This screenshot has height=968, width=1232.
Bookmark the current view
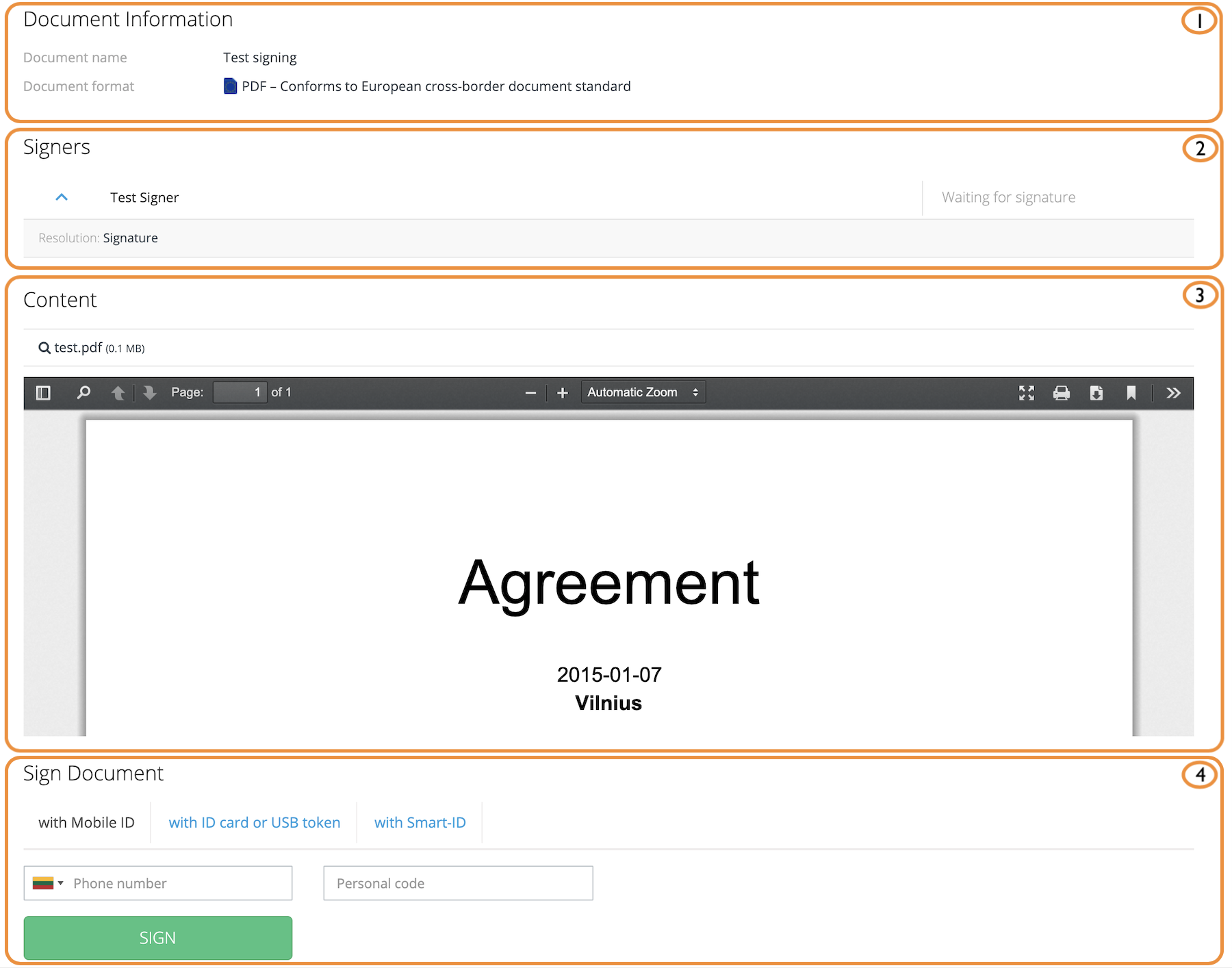(x=1131, y=393)
